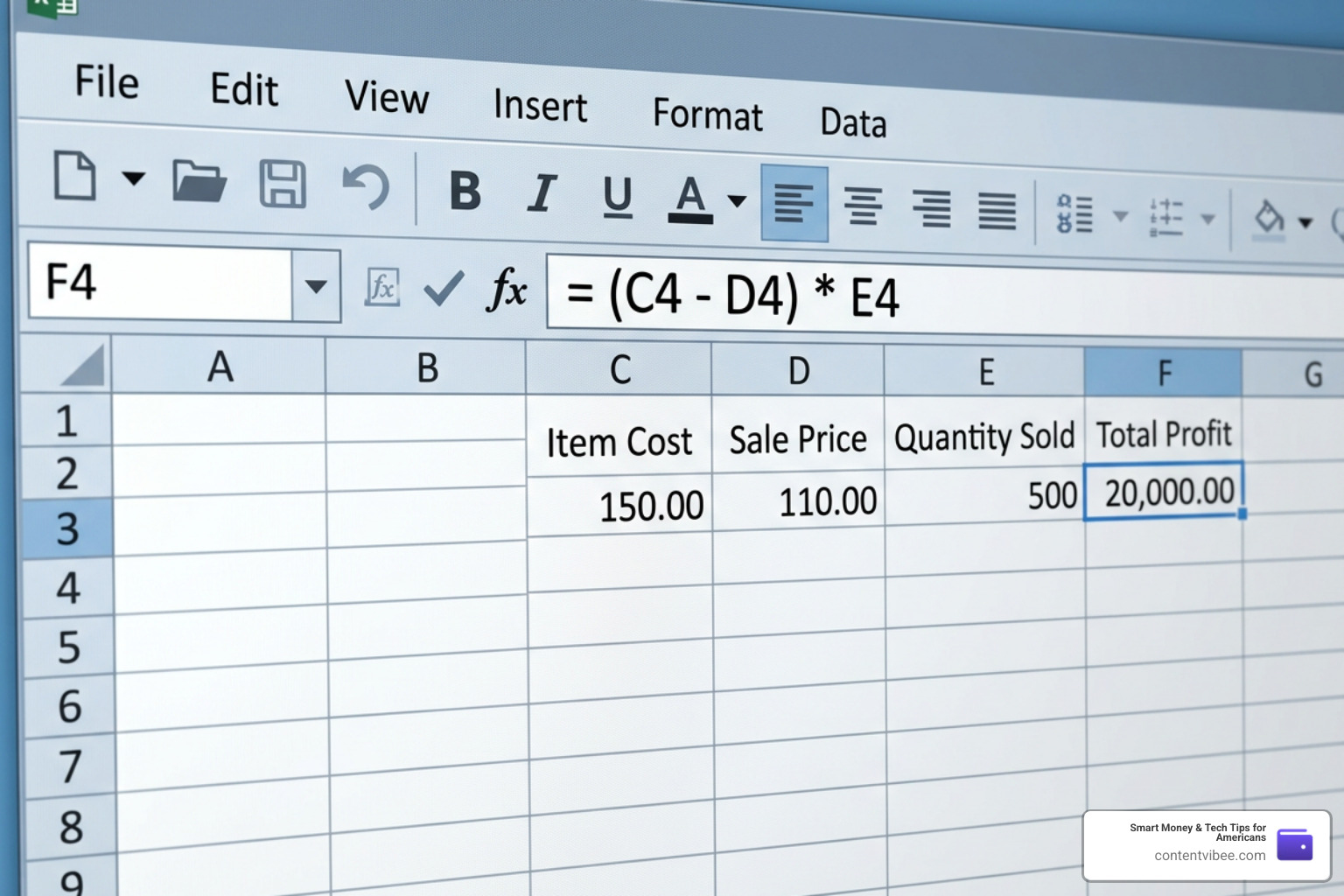Click the Quantity Sold cell

click(x=984, y=433)
